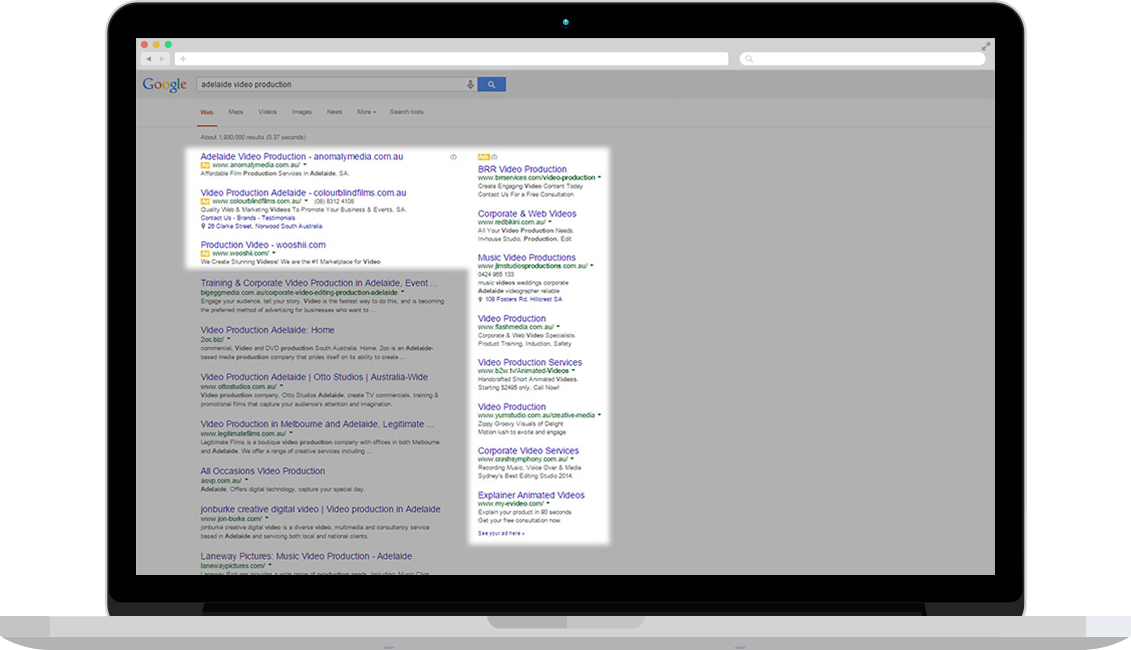Select the Images tab
Image resolution: width=1131 pixels, height=650 pixels.
[x=302, y=112]
